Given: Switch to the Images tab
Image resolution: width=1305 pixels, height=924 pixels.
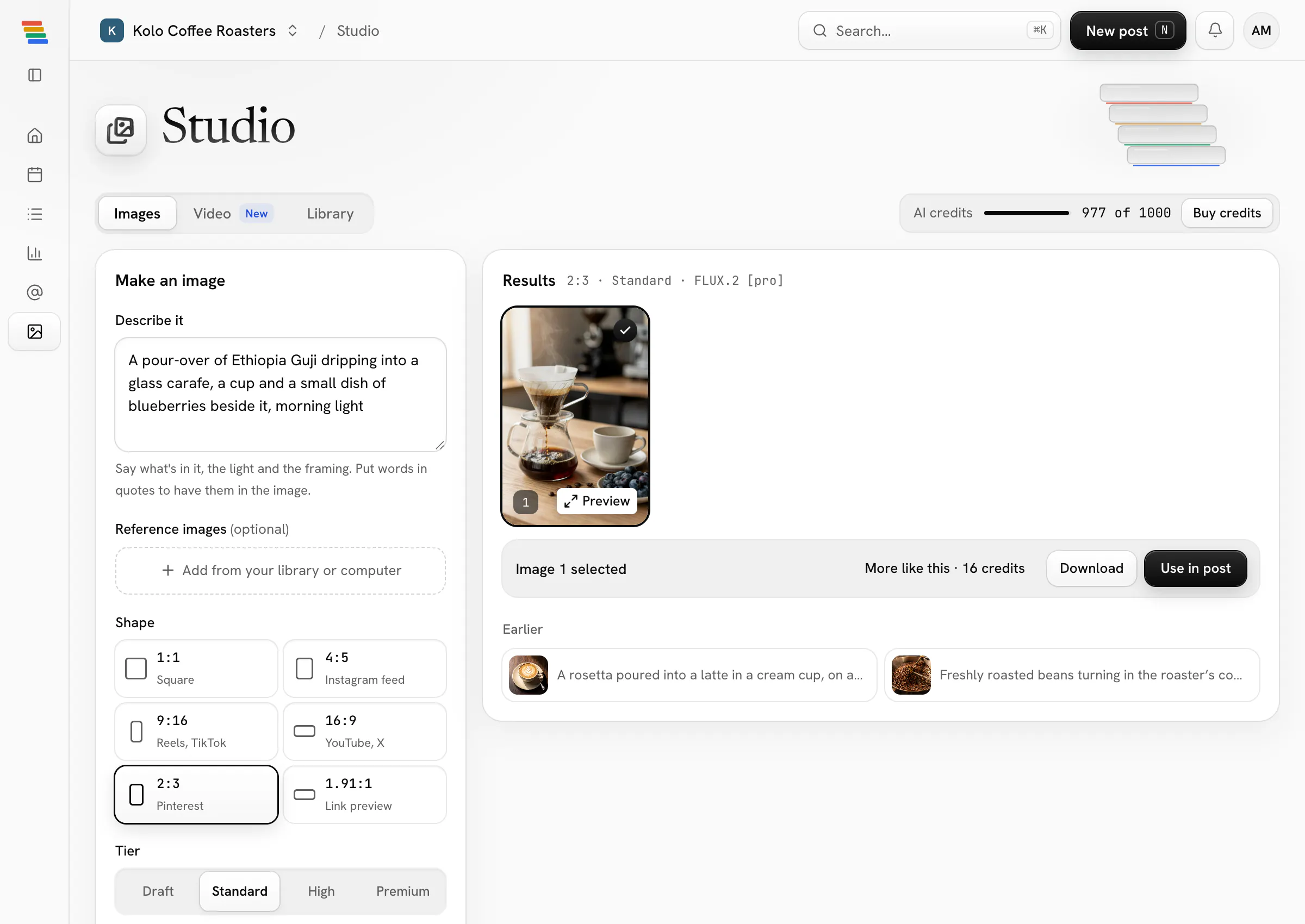Looking at the screenshot, I should click(137, 214).
